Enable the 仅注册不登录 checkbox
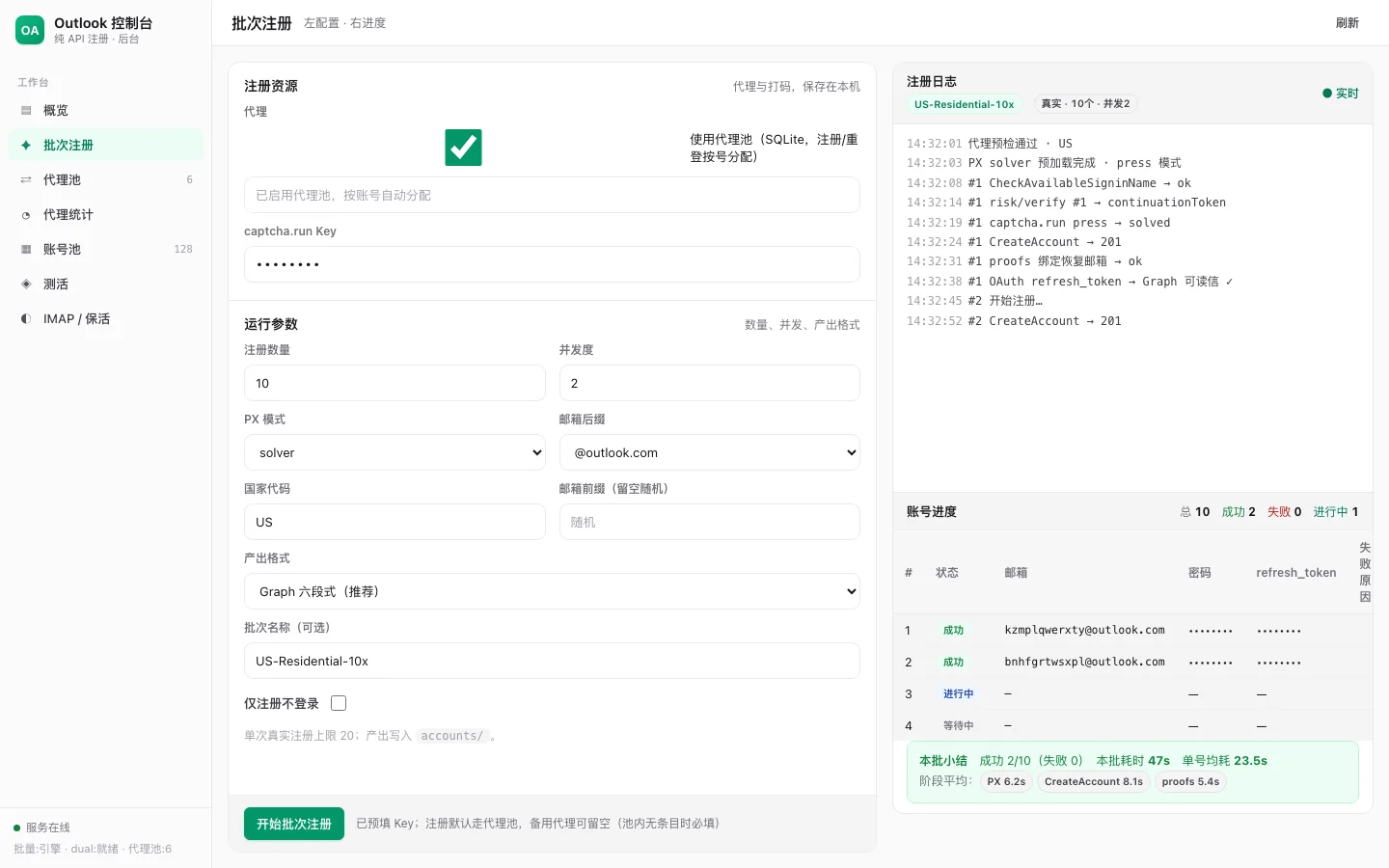 point(339,703)
